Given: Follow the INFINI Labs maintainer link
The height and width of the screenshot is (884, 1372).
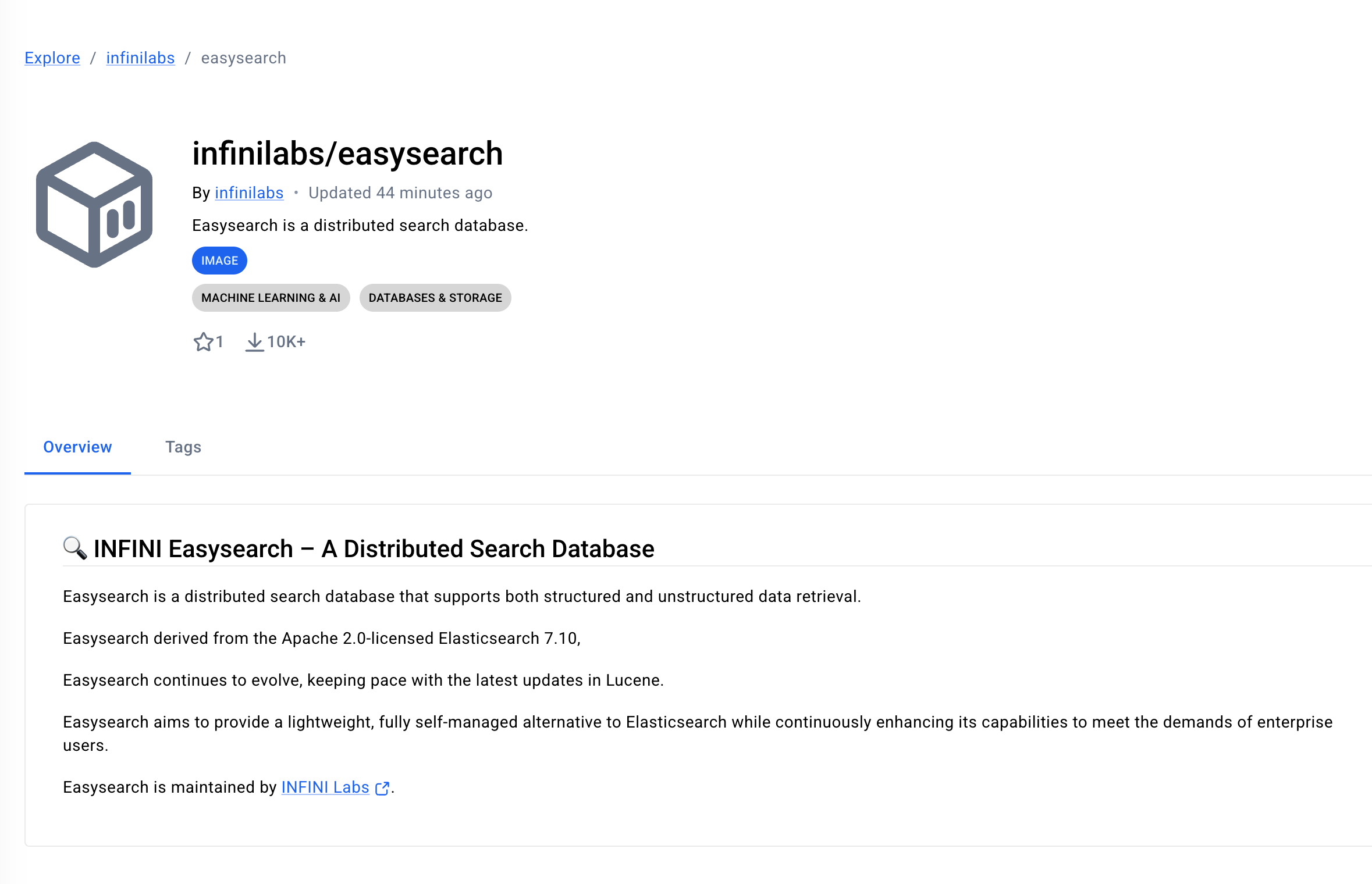Looking at the screenshot, I should click(325, 787).
